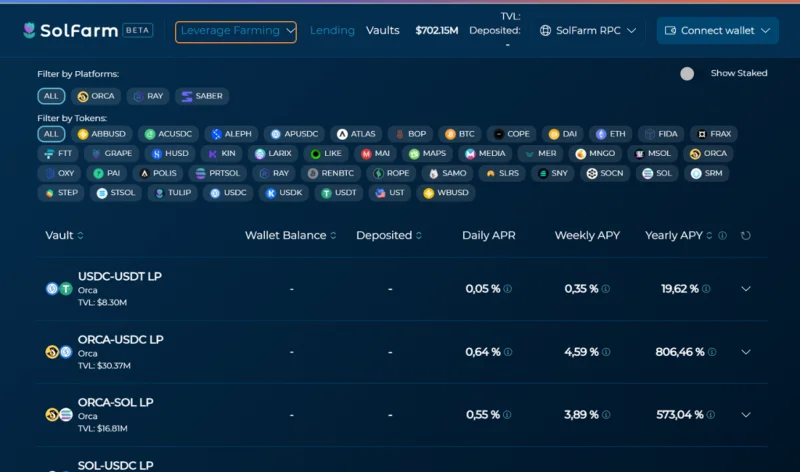Select the USDT token filter
Viewport: 800px width, 472px height.
click(338, 193)
